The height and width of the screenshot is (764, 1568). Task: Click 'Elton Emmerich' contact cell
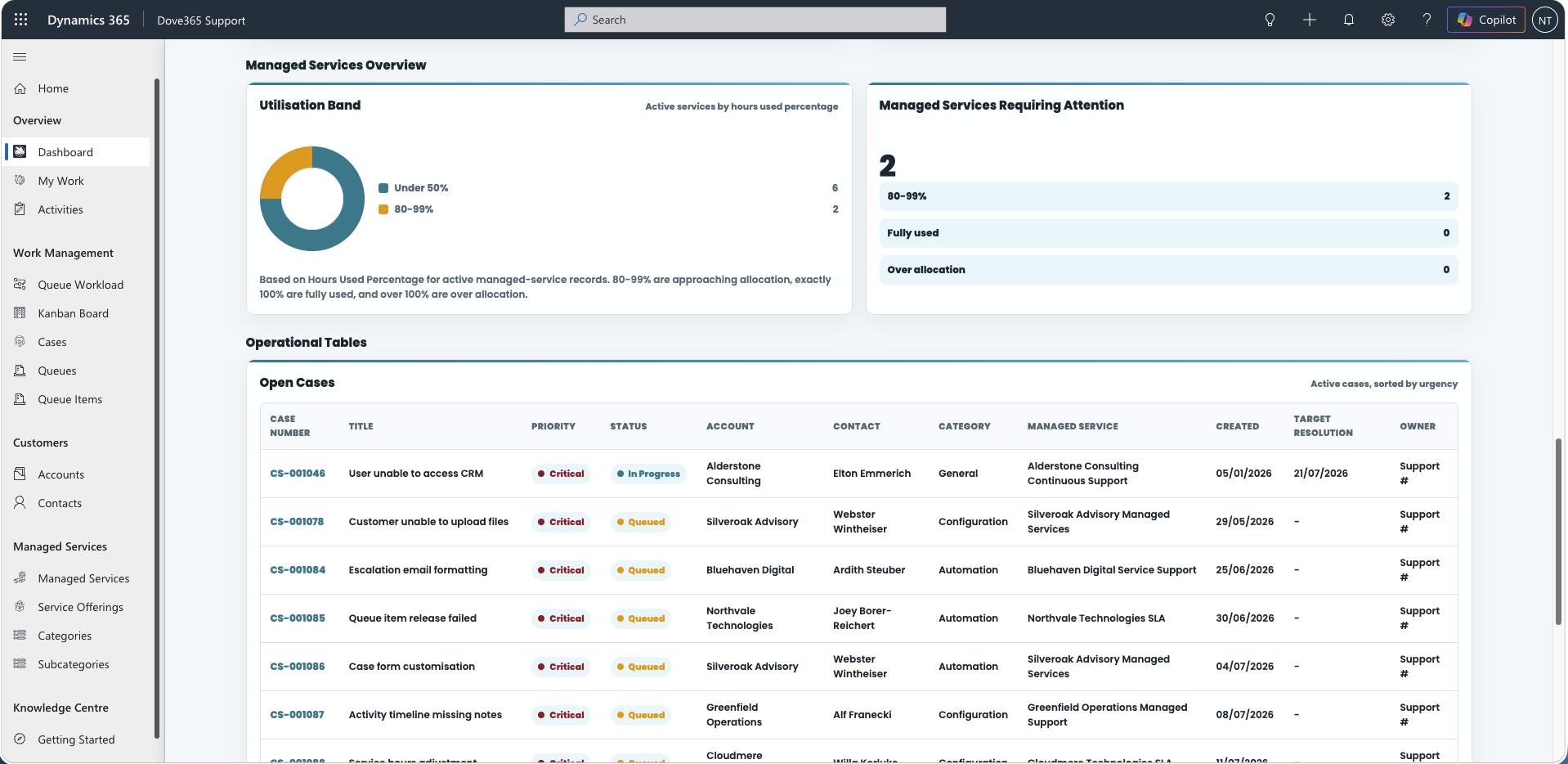871,474
